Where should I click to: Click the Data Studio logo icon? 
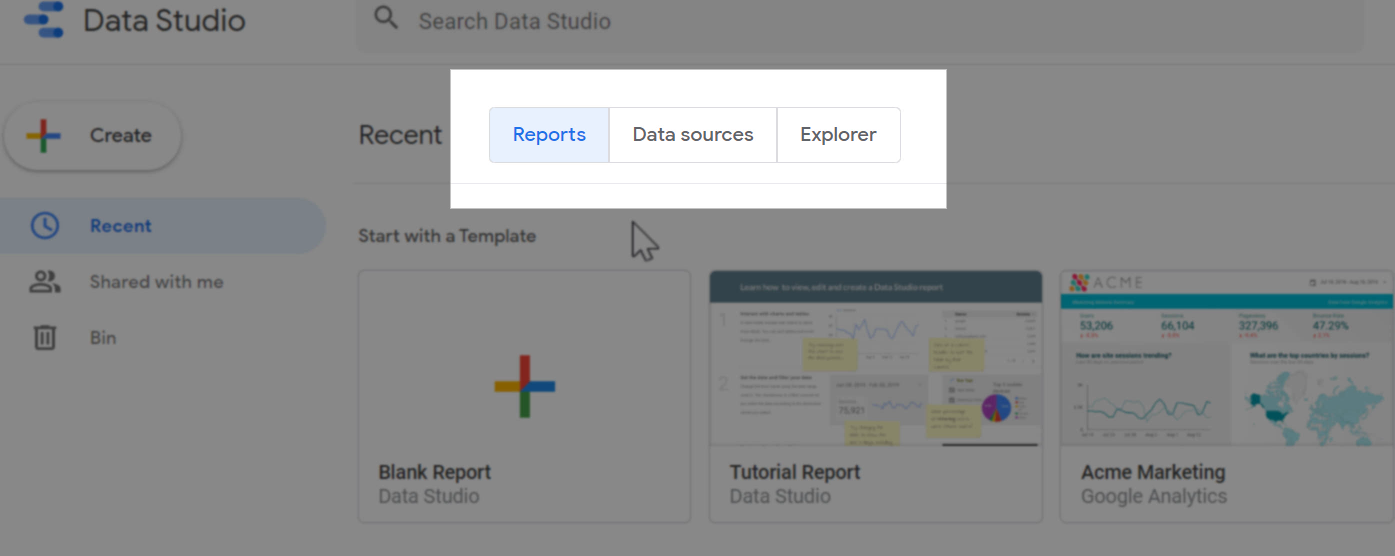tap(43, 20)
